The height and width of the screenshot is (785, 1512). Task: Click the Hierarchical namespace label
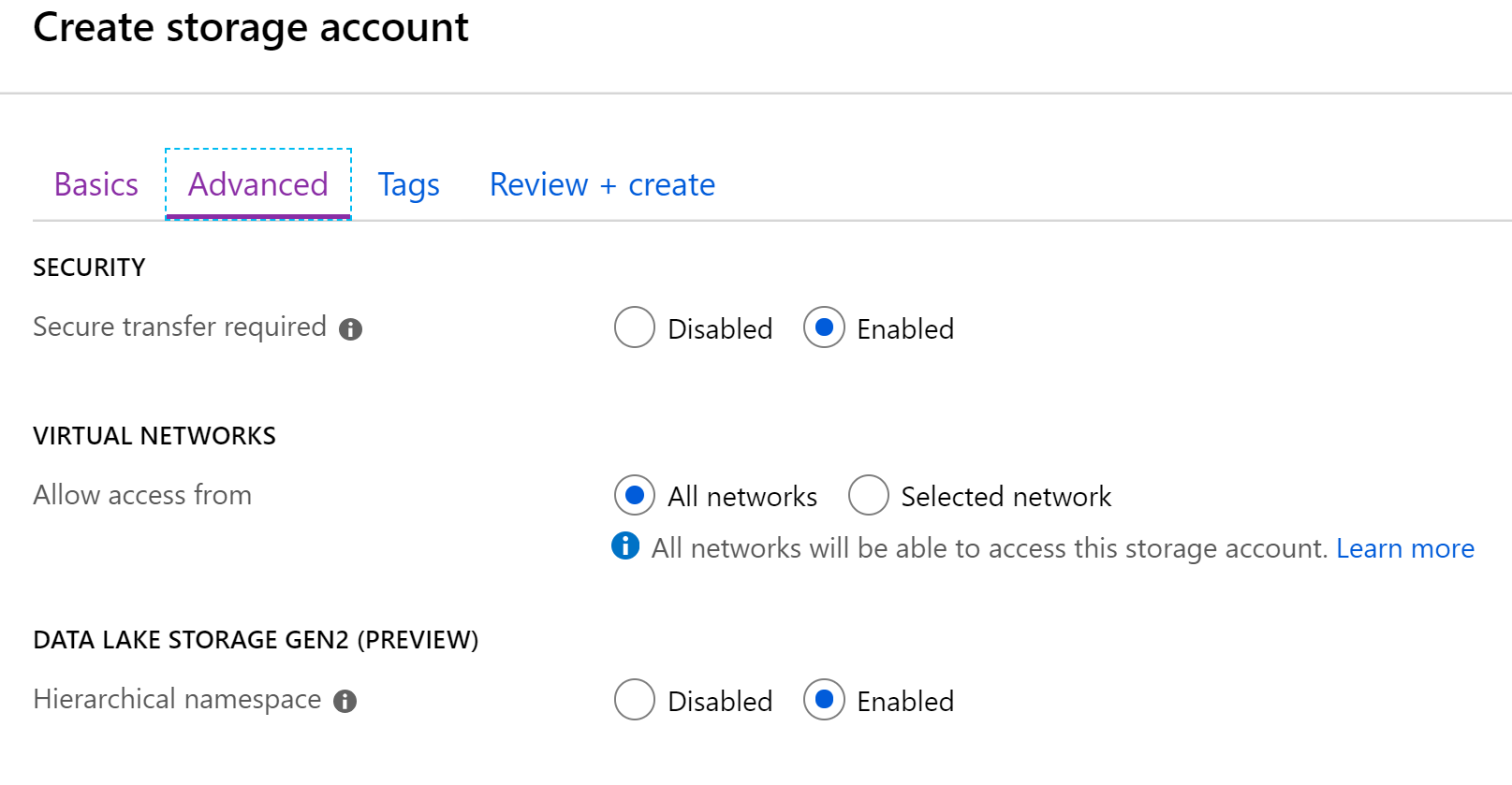click(177, 699)
